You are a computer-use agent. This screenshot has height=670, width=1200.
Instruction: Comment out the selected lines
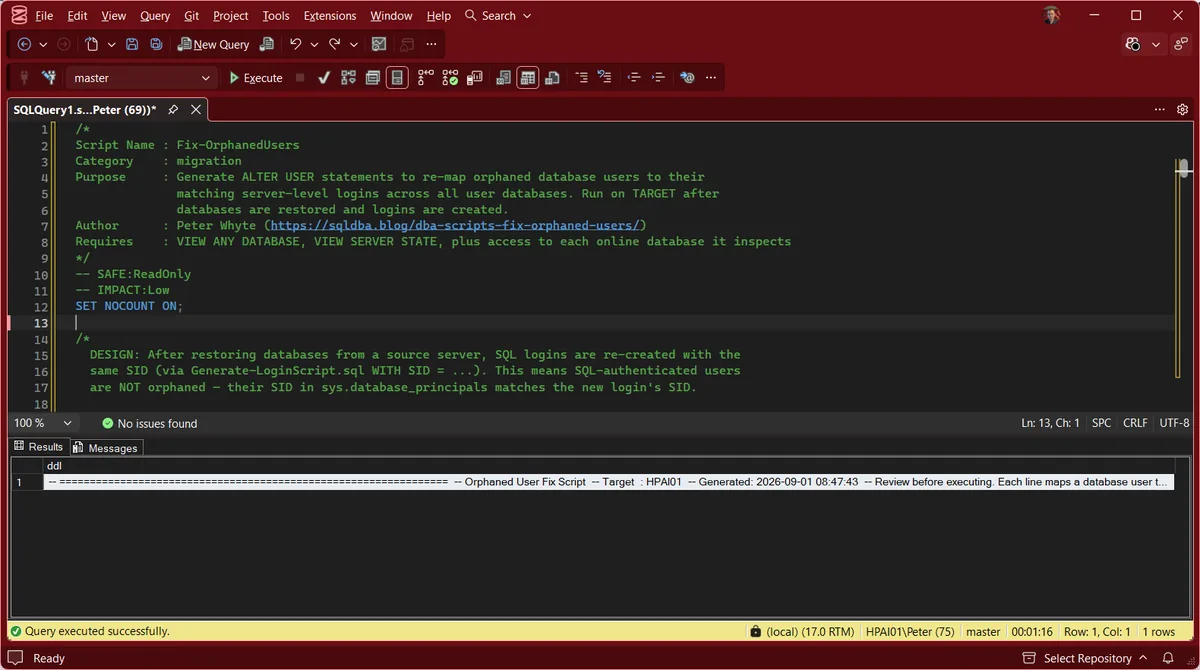[581, 78]
